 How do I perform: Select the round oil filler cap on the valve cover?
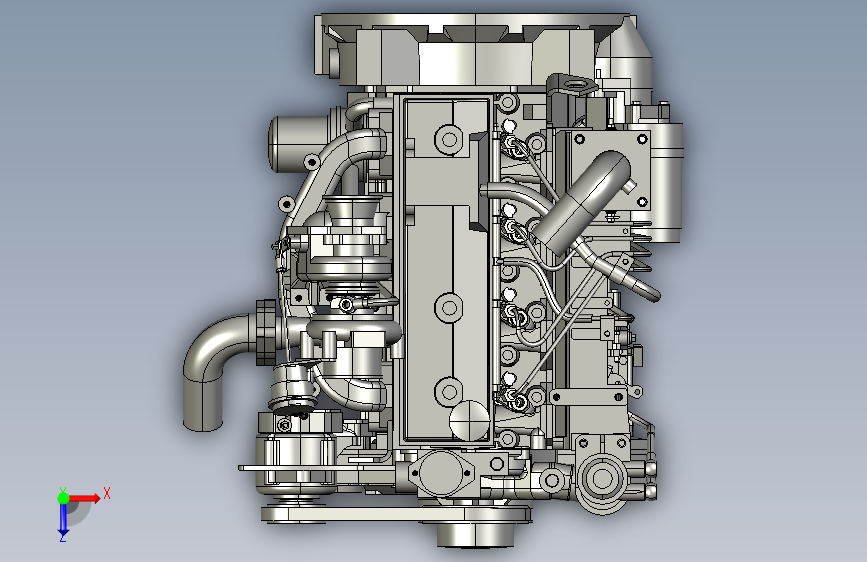[x=469, y=420]
